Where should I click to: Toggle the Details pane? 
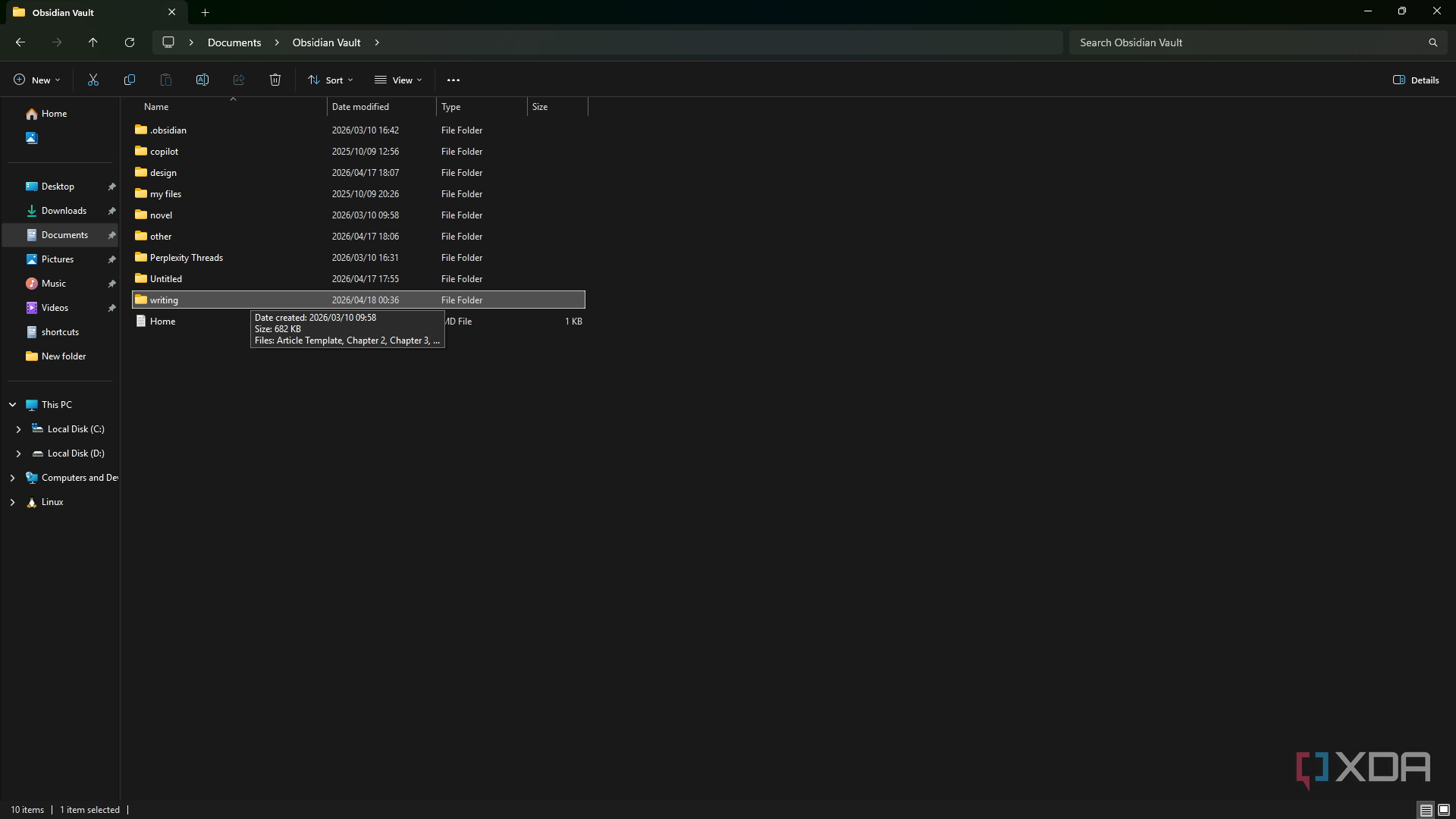point(1416,80)
